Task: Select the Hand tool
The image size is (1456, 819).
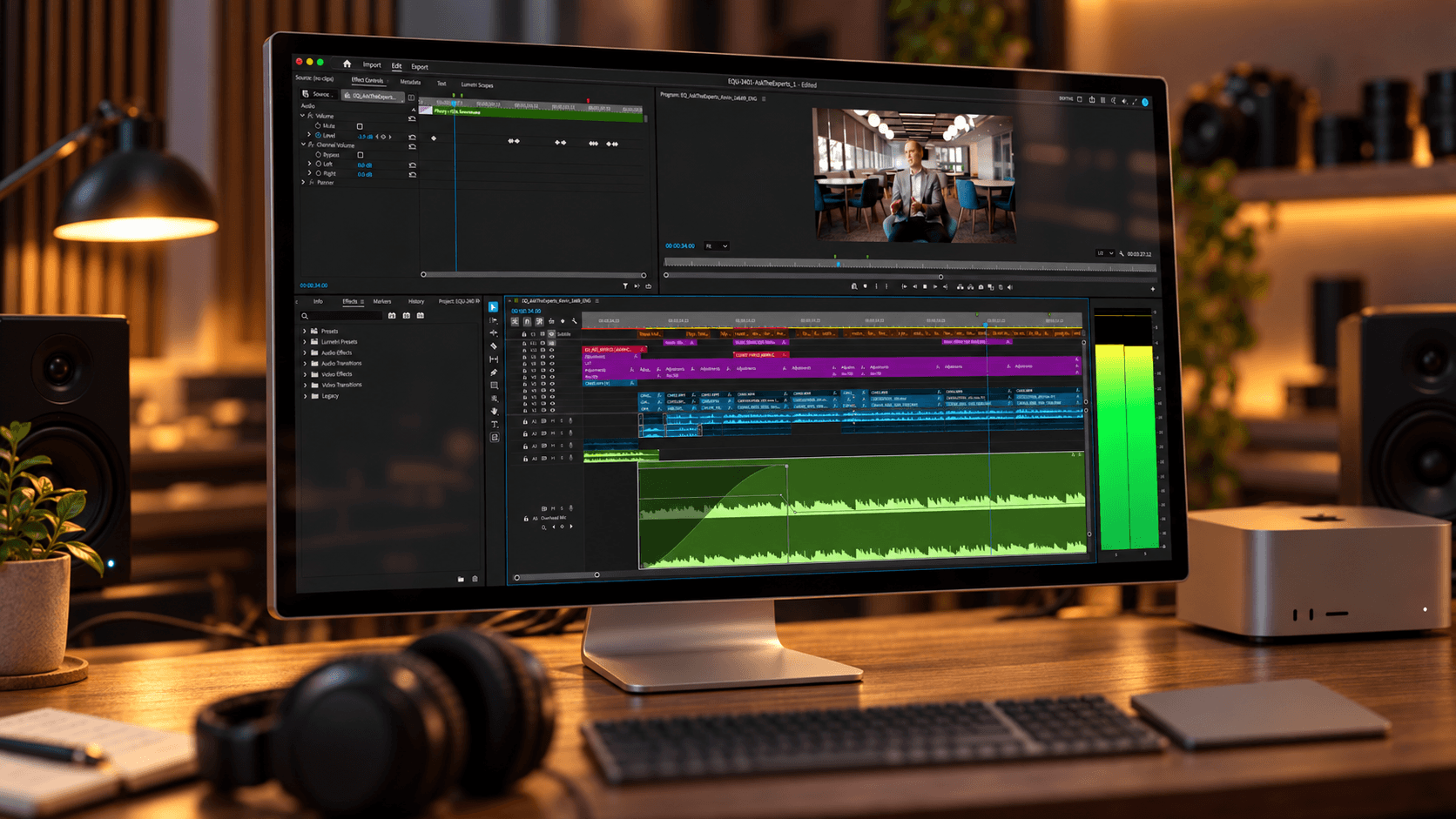Action: tap(494, 411)
